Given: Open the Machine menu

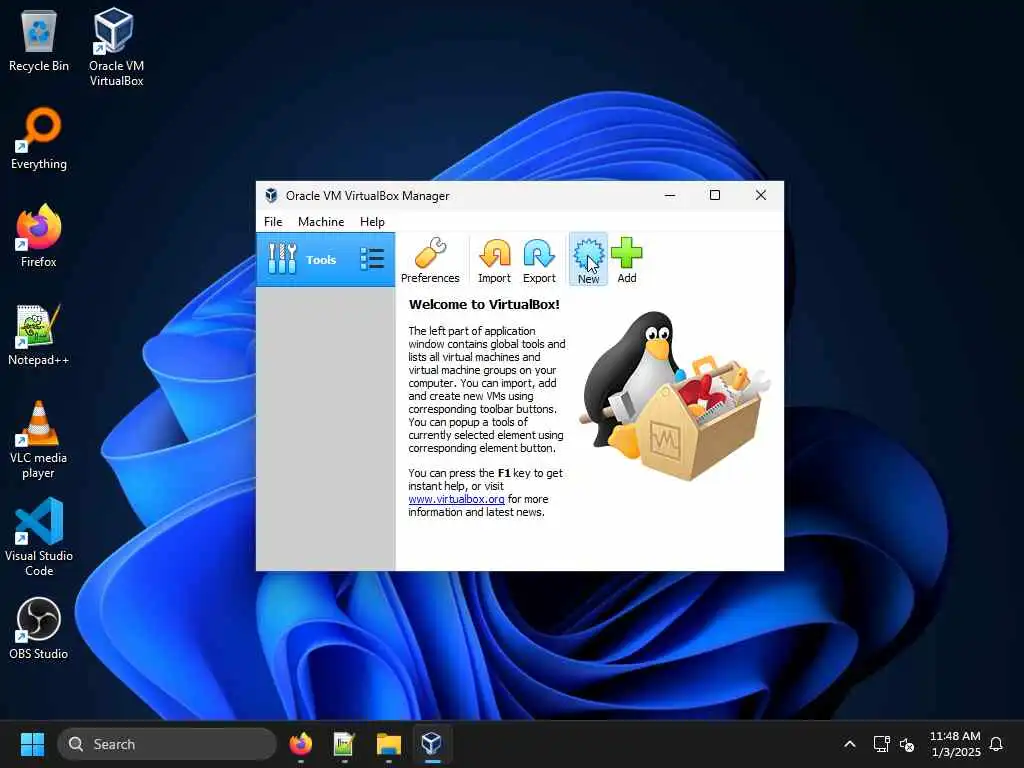Looking at the screenshot, I should (x=321, y=221).
